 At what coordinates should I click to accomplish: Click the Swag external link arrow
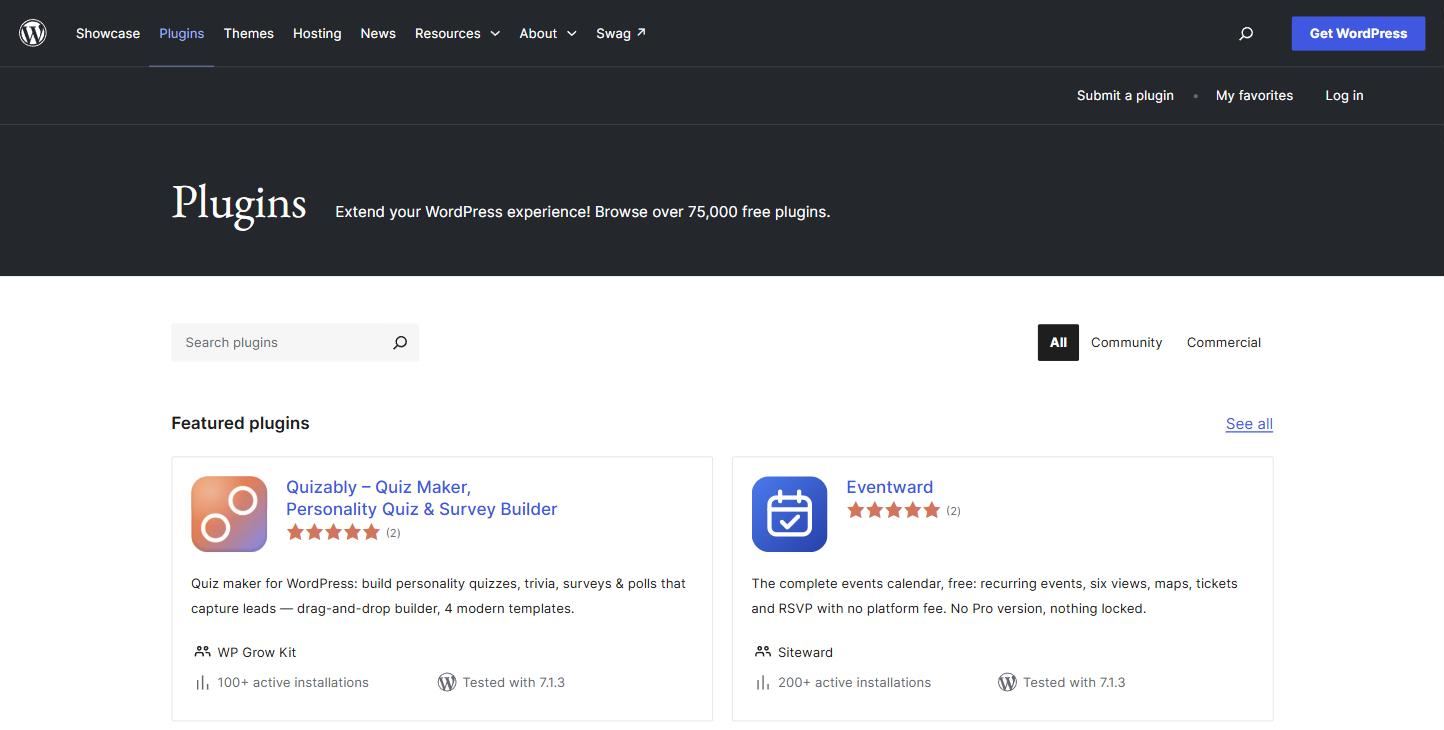[x=641, y=32]
